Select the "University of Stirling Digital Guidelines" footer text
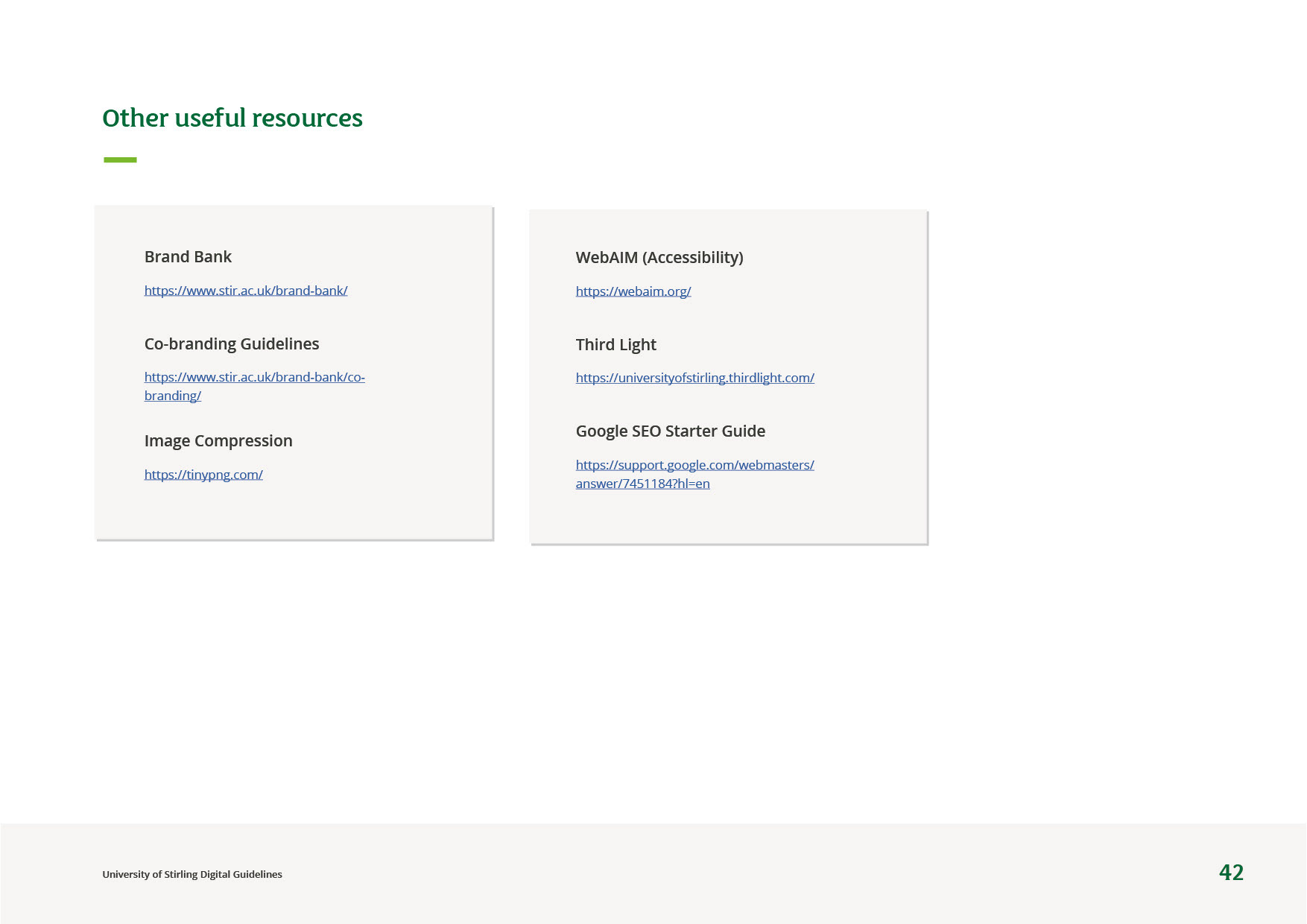The width and height of the screenshot is (1307, 924). [192, 874]
